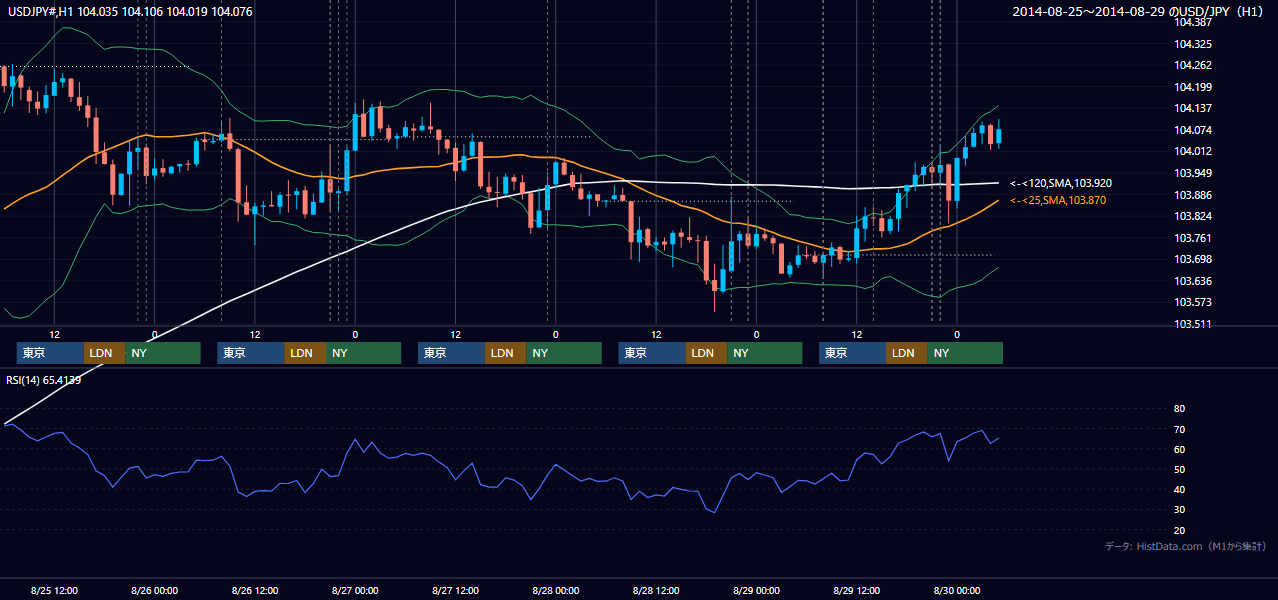
Task: Click the 104.137 price axis label
Action: click(1193, 108)
